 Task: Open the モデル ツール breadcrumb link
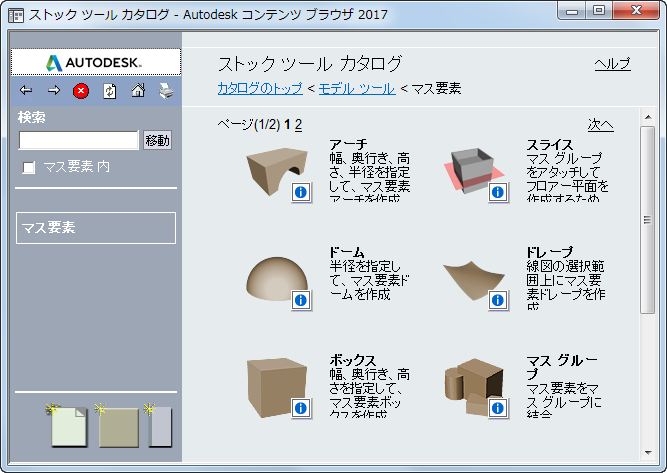[356, 88]
